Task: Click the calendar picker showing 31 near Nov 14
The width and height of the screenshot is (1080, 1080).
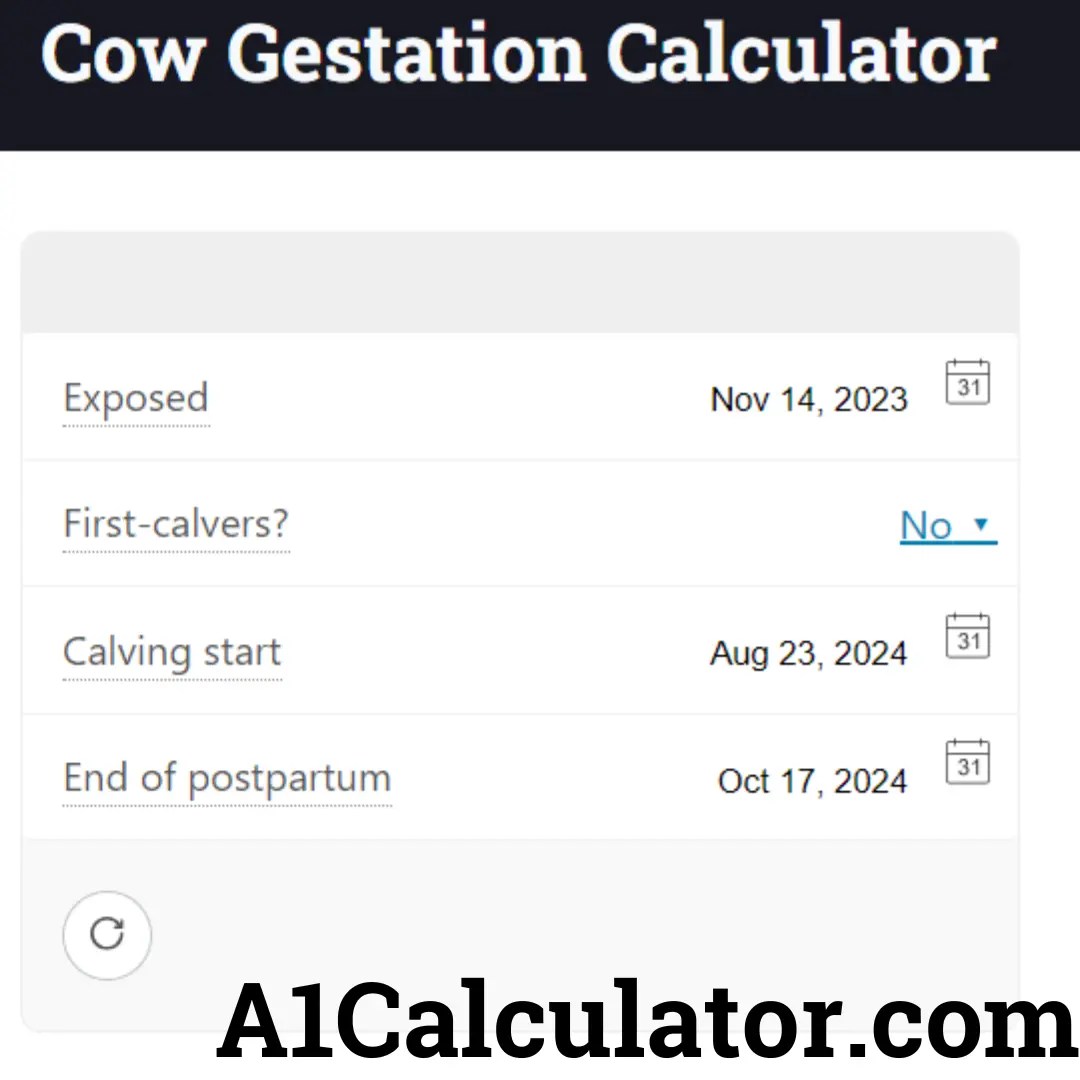Action: click(966, 382)
